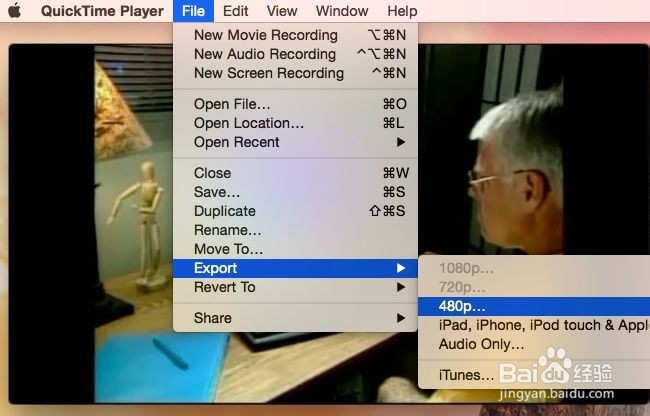Export as Audio Only…
650x416 pixels.
[x=534, y=344]
